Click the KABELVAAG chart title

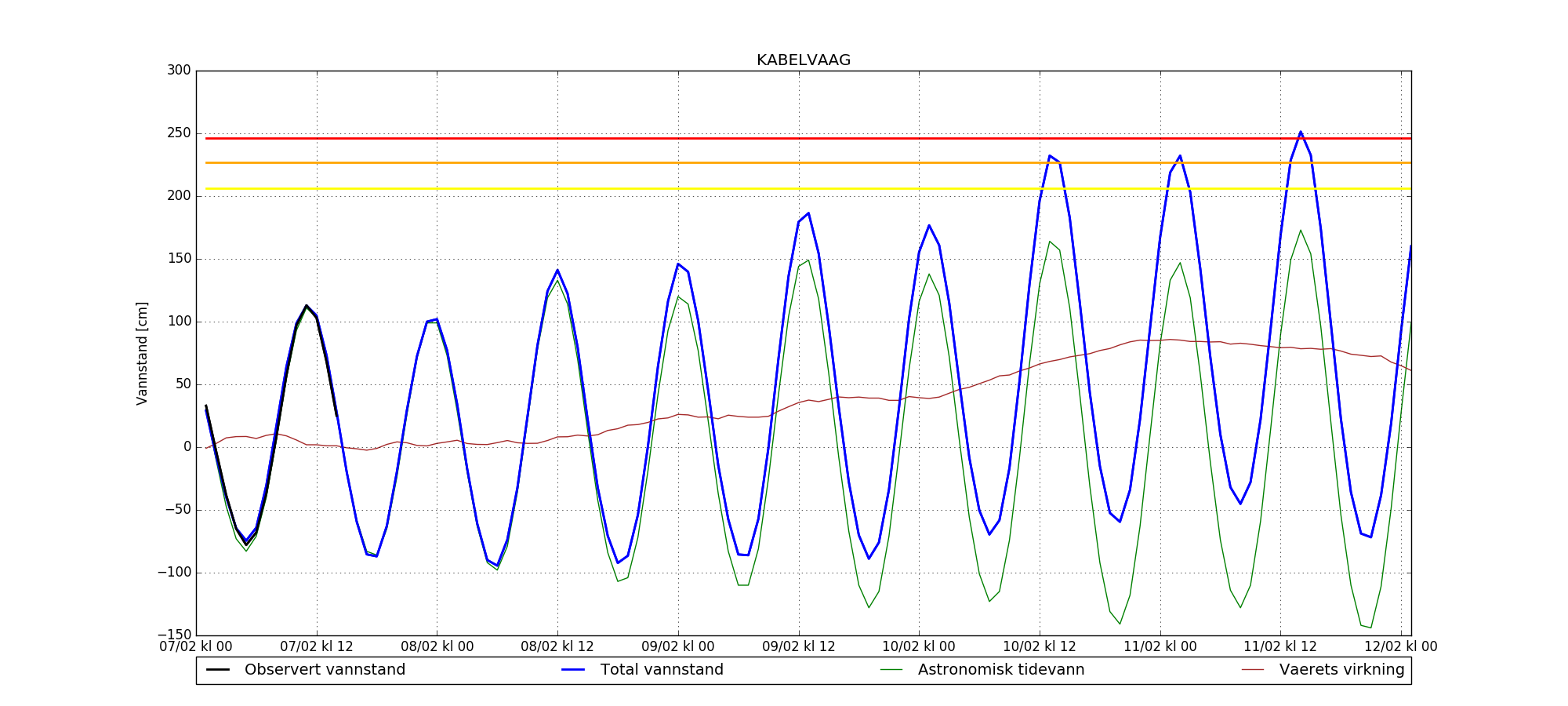(x=803, y=60)
